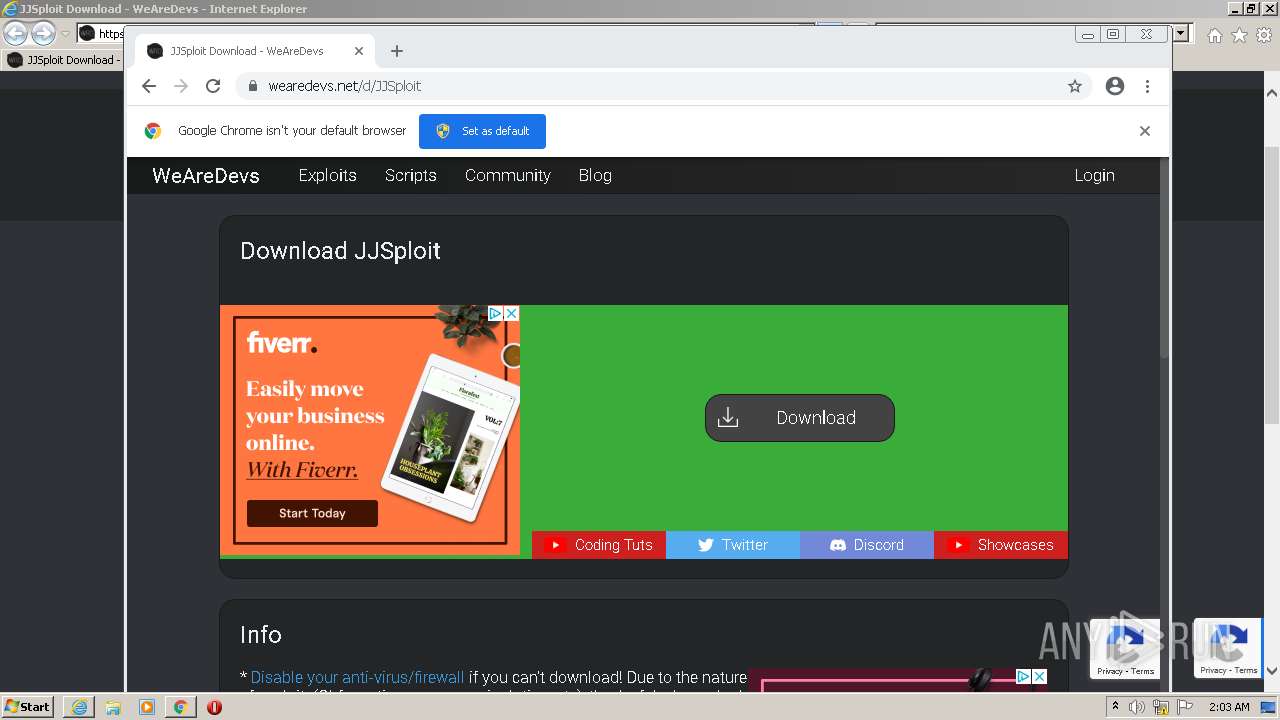Click the Login link

coord(1094,175)
